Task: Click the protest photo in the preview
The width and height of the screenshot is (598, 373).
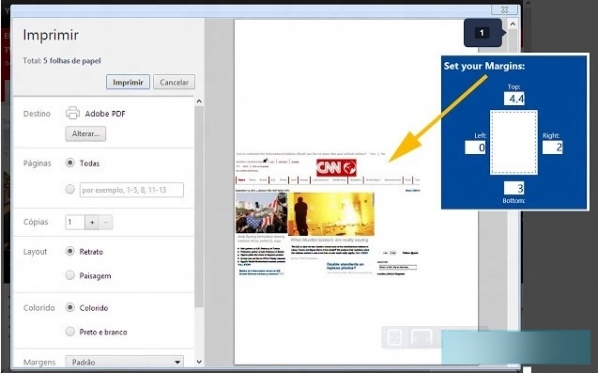Action: (x=261, y=212)
